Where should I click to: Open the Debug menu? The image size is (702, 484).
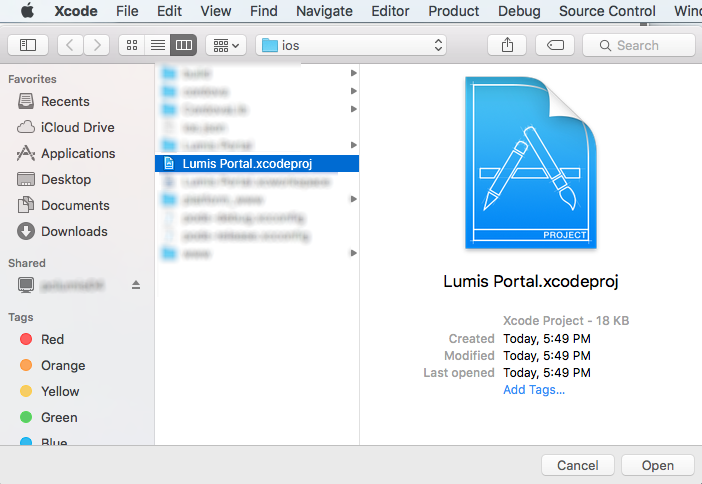pos(519,11)
